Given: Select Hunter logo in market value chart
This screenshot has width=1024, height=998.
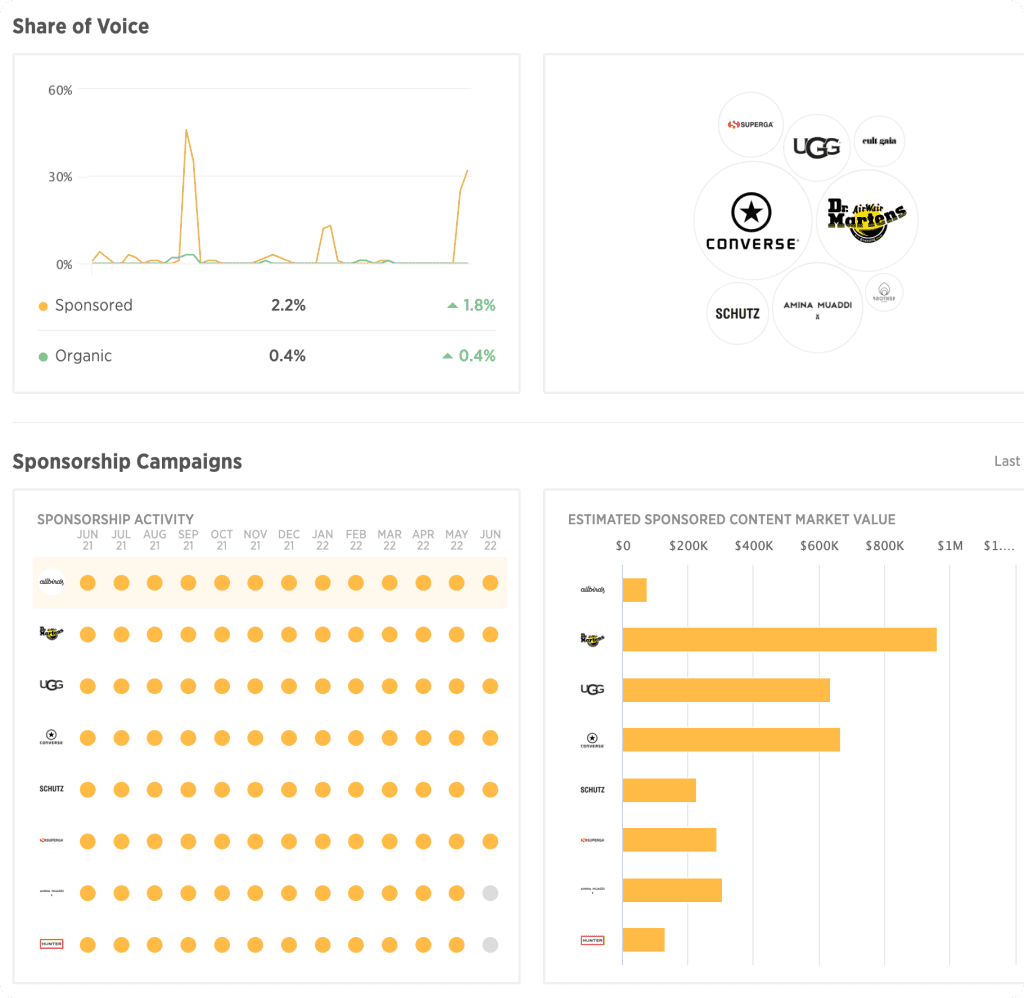Looking at the screenshot, I should point(592,941).
